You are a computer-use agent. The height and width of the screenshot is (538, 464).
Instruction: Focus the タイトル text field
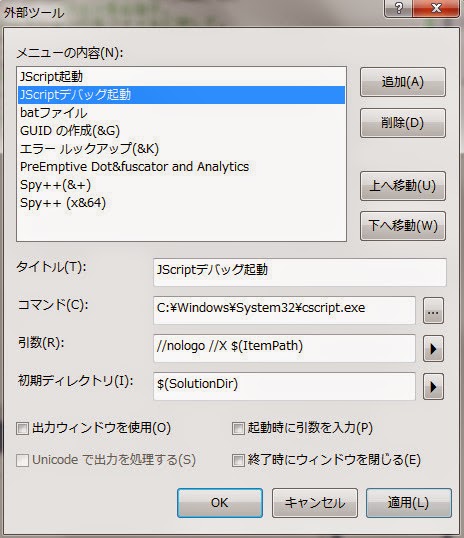(x=300, y=272)
